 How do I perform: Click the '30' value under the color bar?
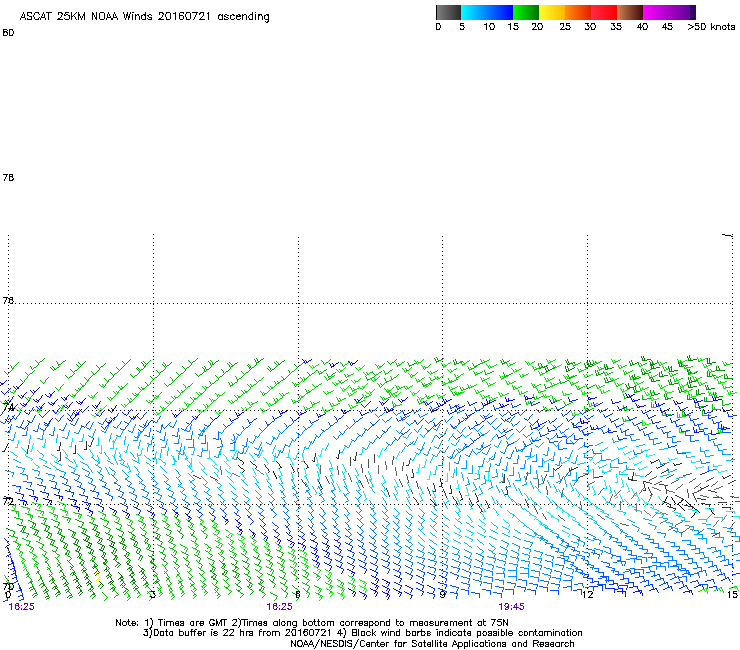pyautogui.click(x=590, y=27)
